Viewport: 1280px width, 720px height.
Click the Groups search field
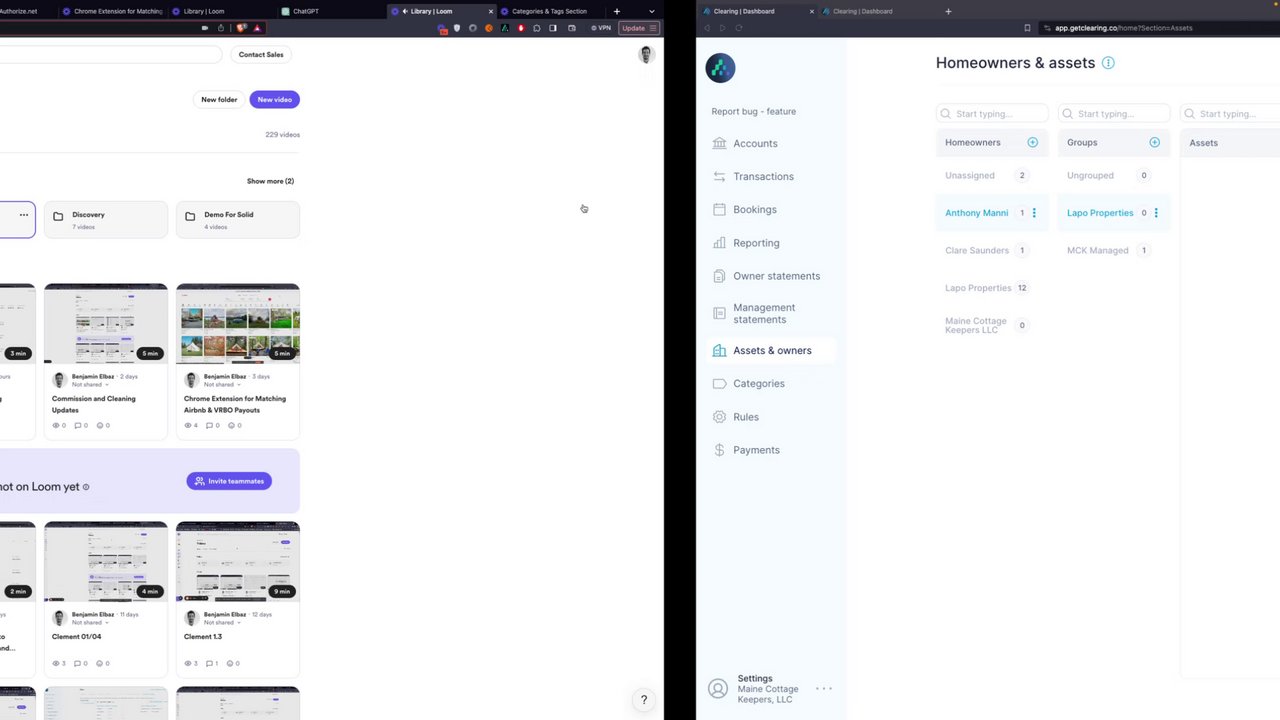click(1114, 113)
